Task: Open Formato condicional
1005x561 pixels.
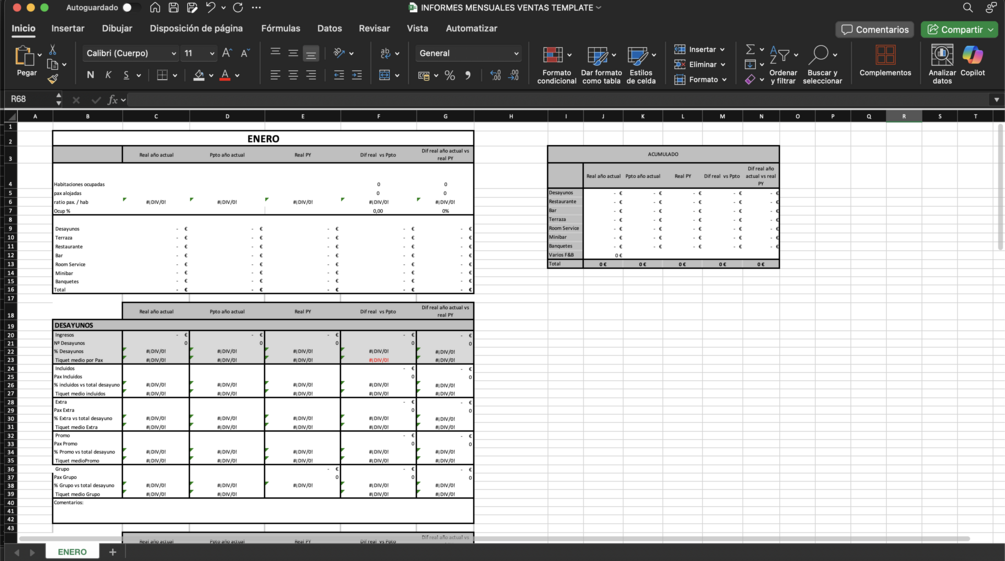Action: tap(556, 65)
